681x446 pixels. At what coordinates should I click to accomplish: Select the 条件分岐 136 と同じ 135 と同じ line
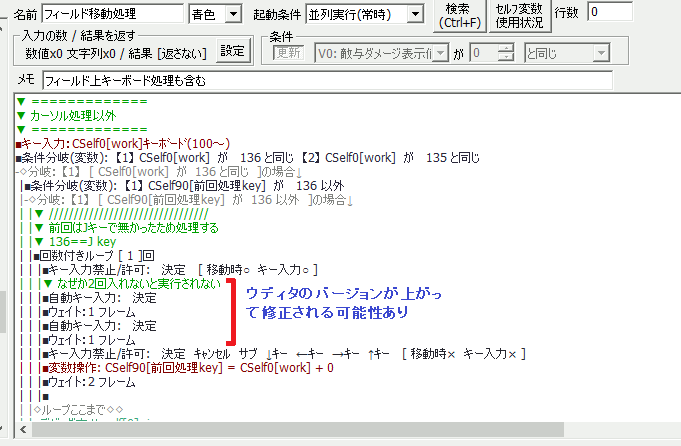pyautogui.click(x=248, y=158)
